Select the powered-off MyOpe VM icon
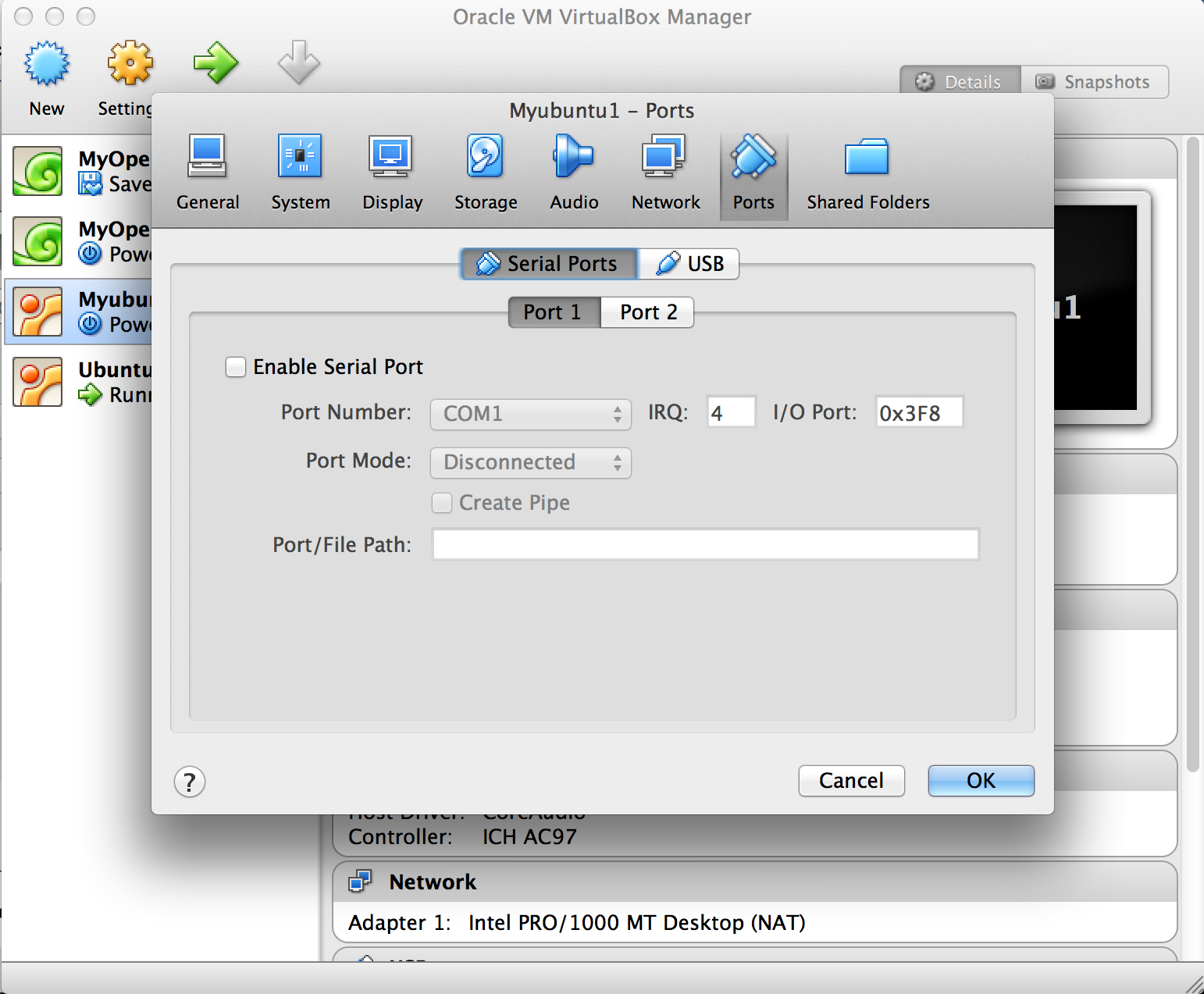 [x=37, y=242]
